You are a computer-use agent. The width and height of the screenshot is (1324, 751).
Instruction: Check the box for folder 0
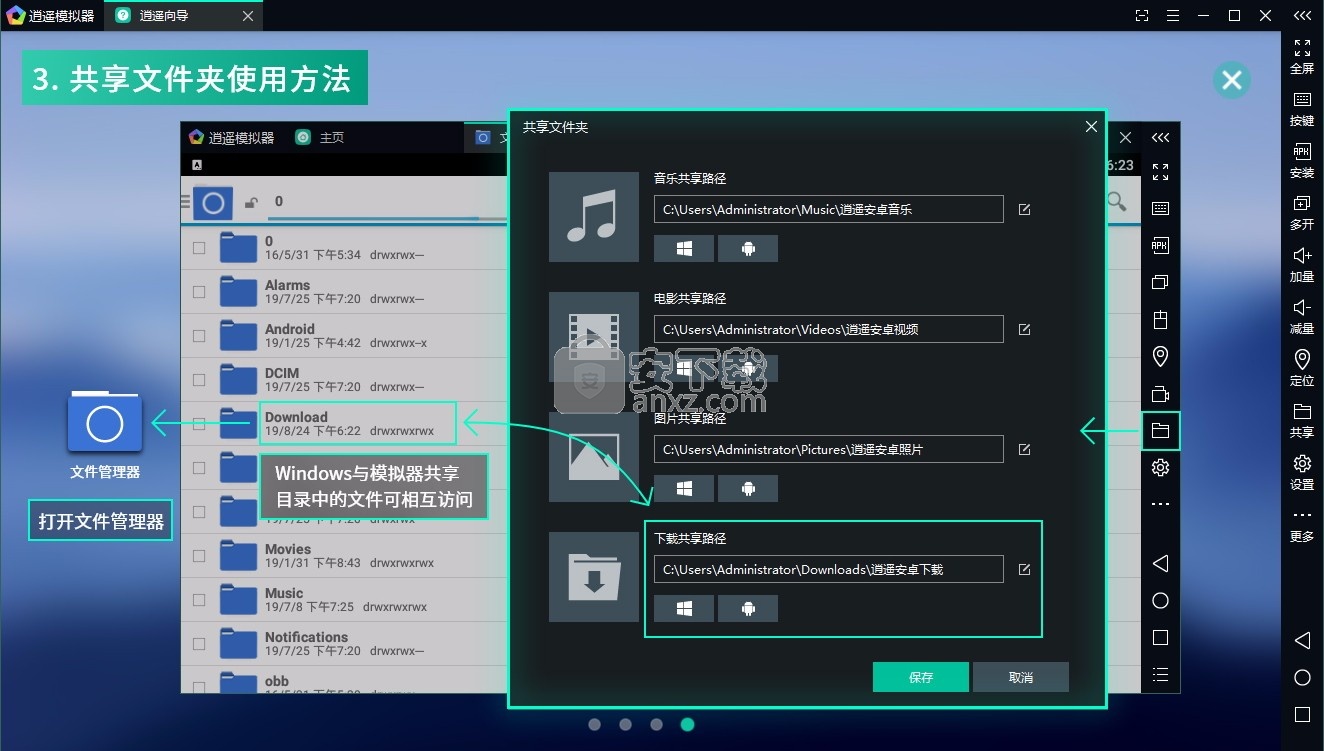click(x=199, y=248)
